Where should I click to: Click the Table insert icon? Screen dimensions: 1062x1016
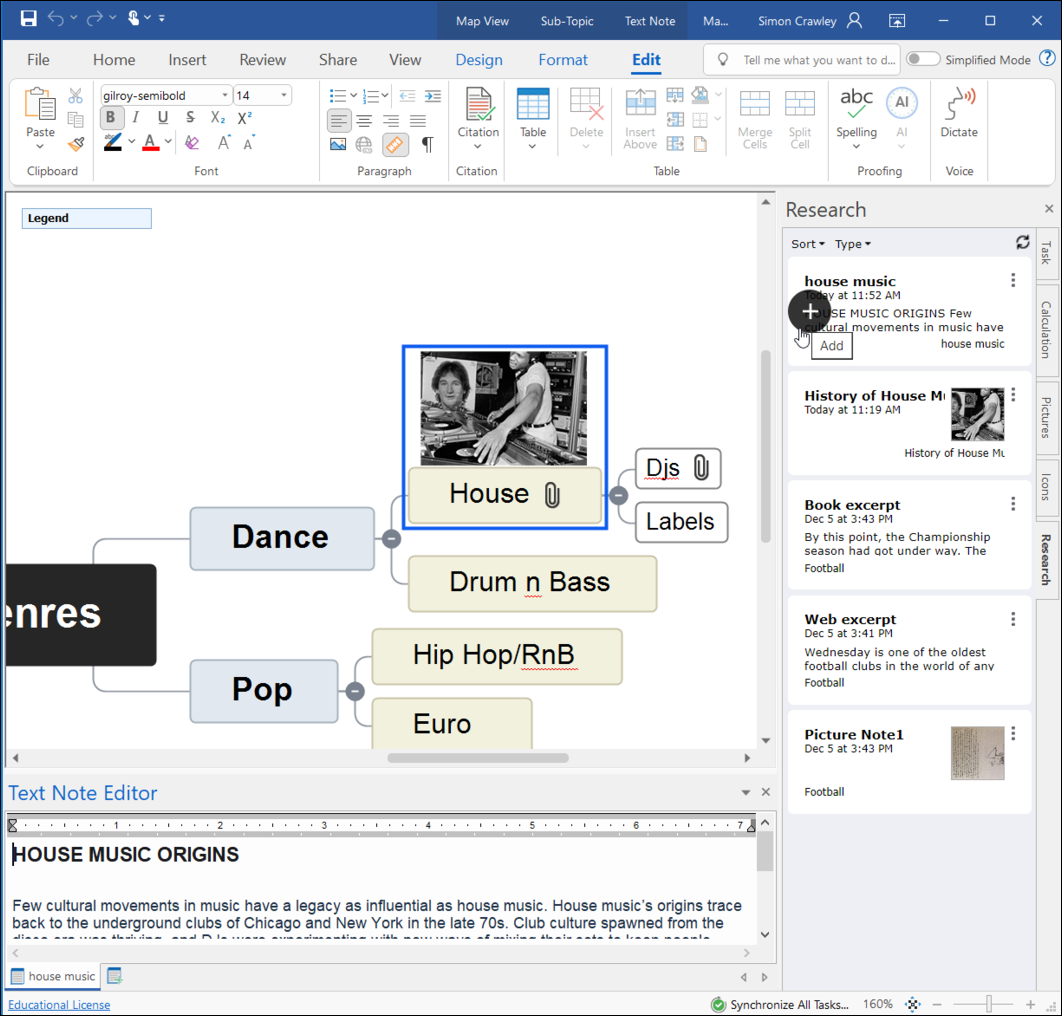point(533,106)
